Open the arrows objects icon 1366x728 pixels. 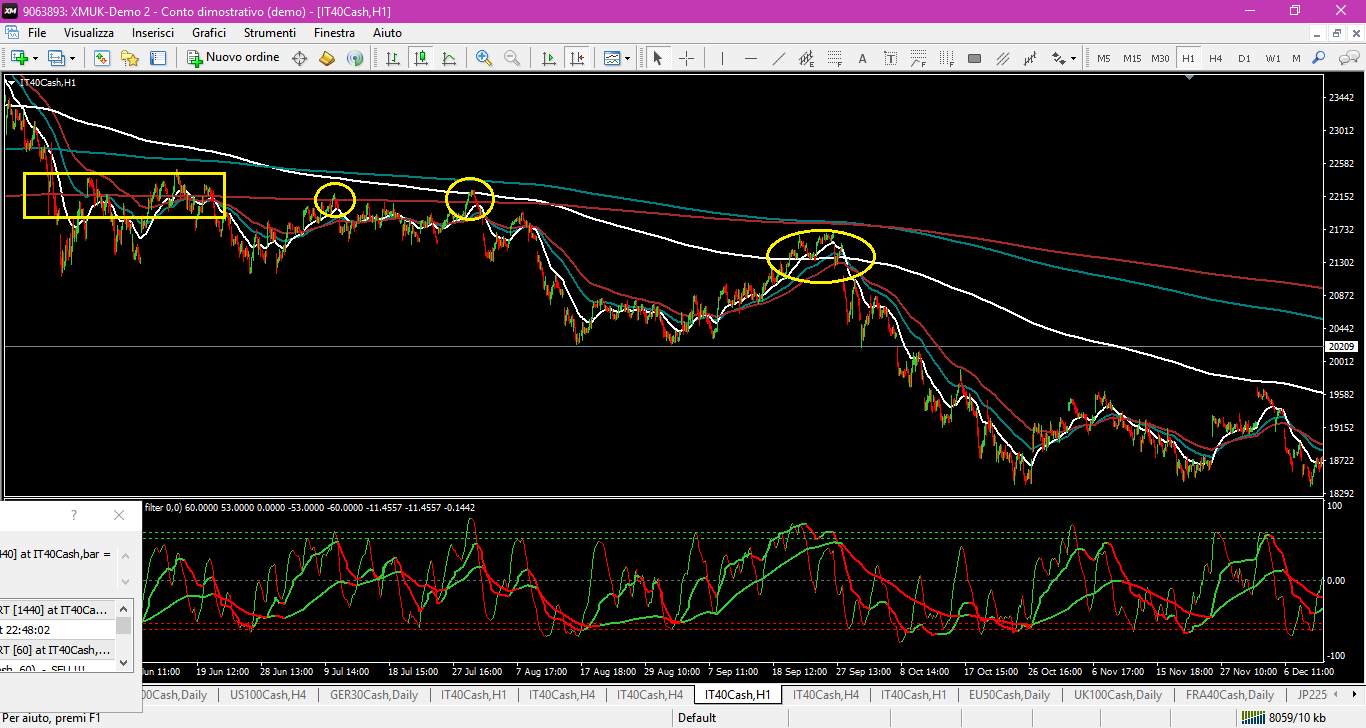(x=1058, y=58)
